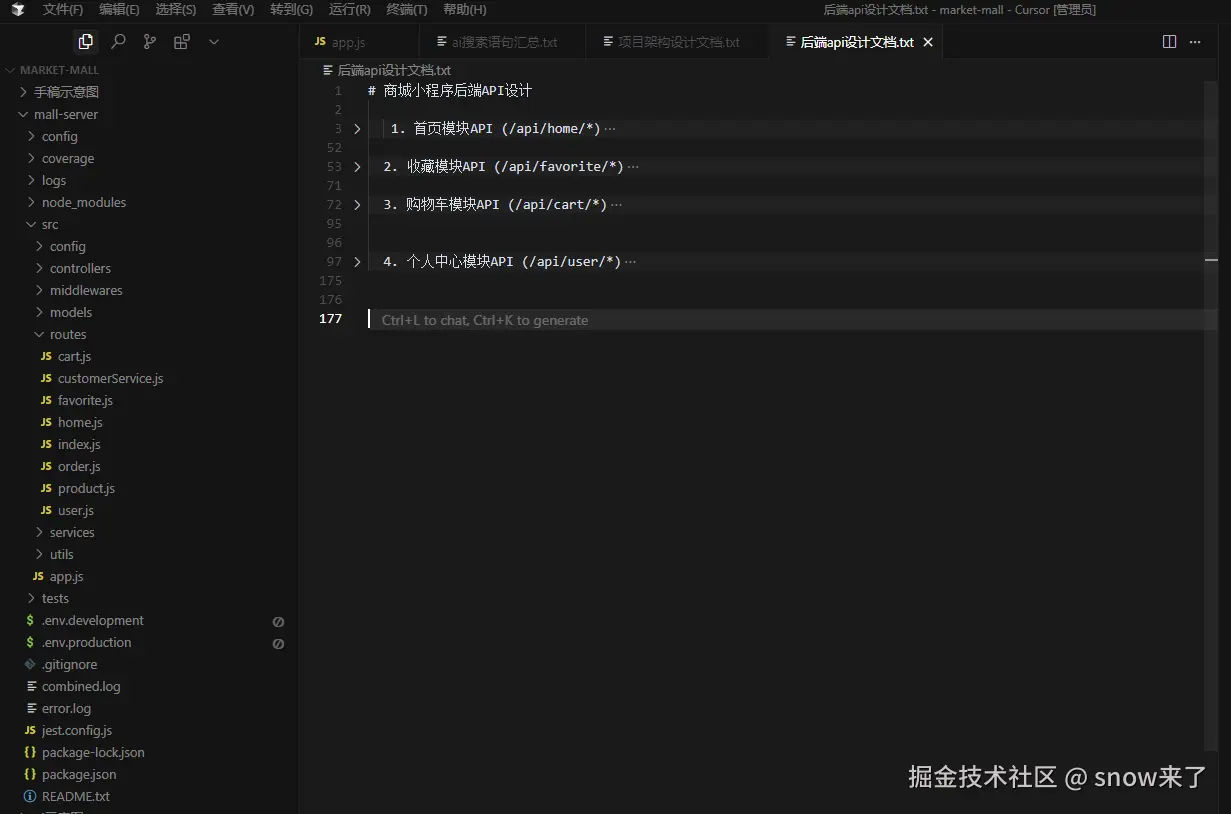Image resolution: width=1231 pixels, height=814 pixels.
Task: Collapse the mall-server folder
Action: [x=23, y=114]
